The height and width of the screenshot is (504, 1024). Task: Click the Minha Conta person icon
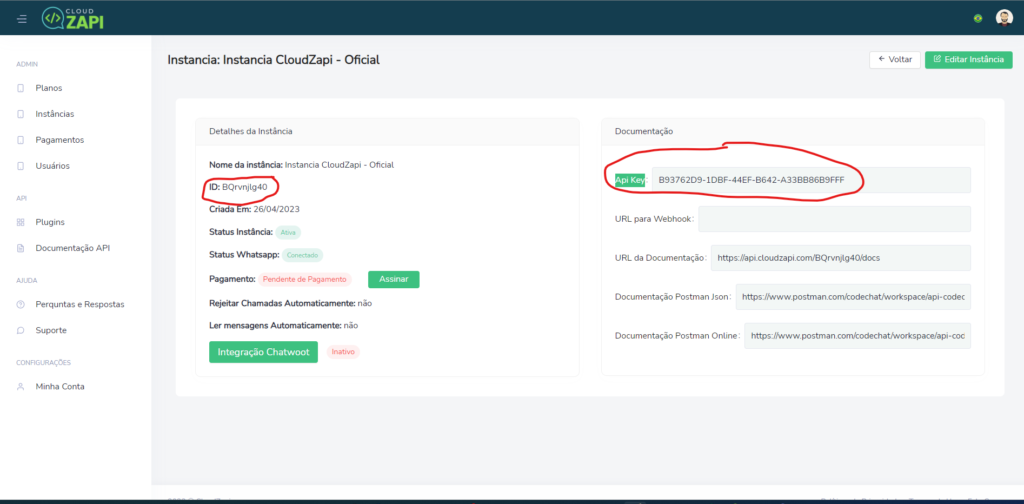tap(20, 386)
